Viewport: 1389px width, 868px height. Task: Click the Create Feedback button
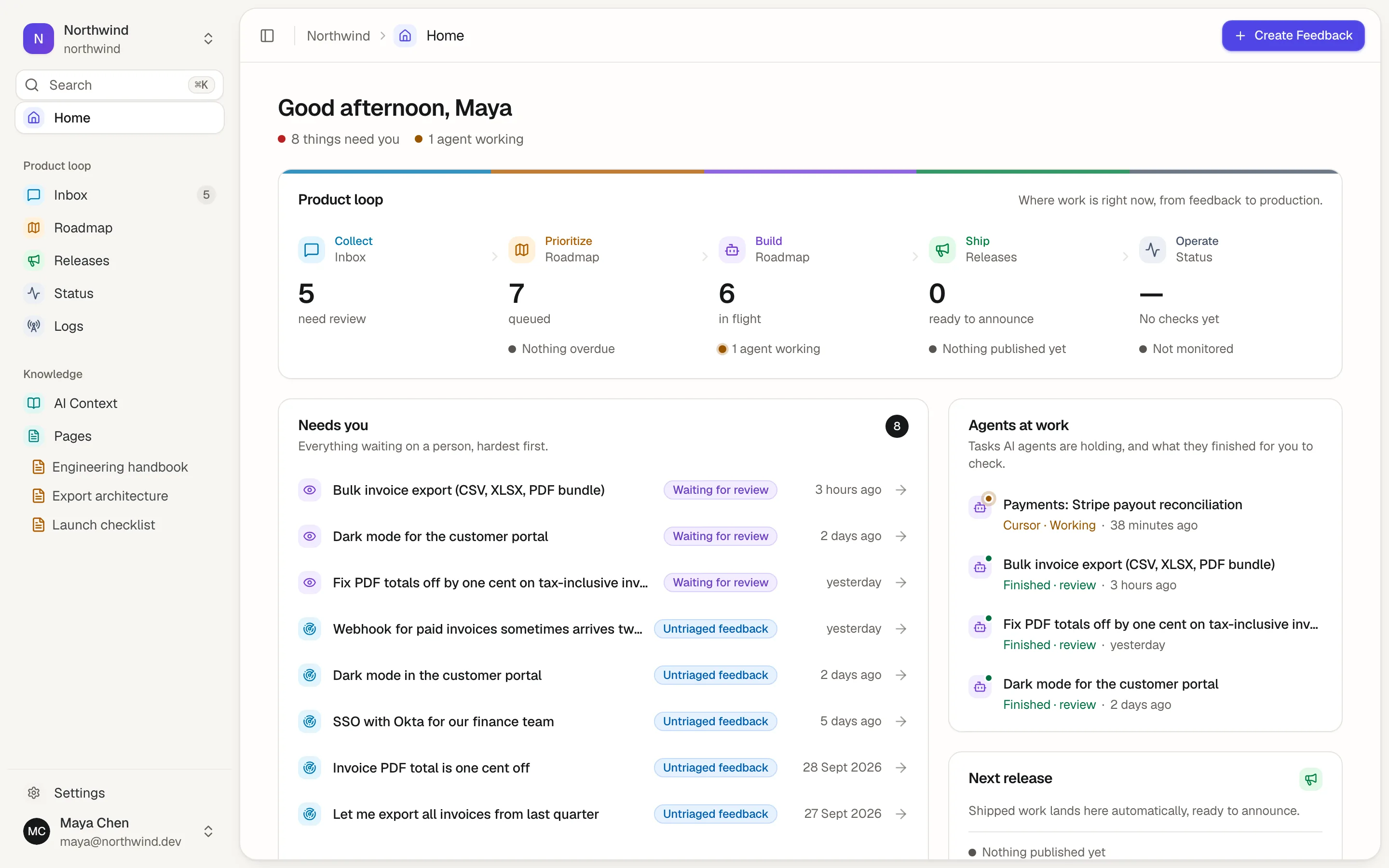[1293, 36]
